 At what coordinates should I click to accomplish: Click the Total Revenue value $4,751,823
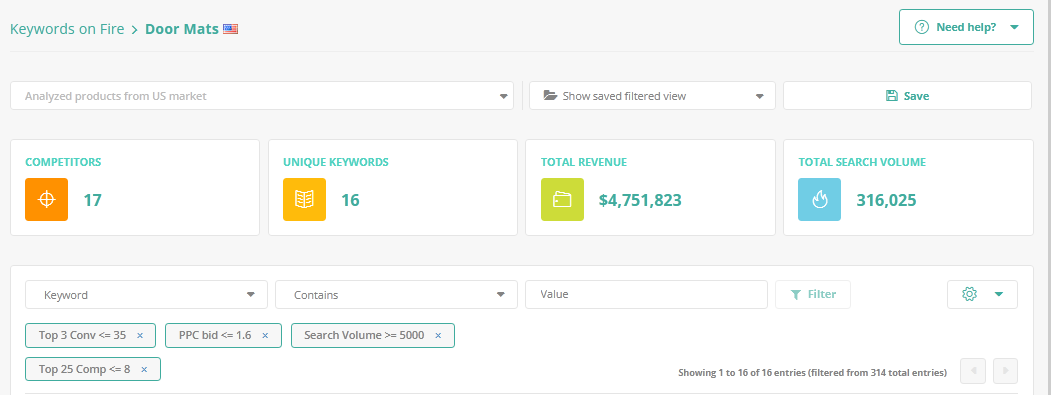(x=640, y=200)
